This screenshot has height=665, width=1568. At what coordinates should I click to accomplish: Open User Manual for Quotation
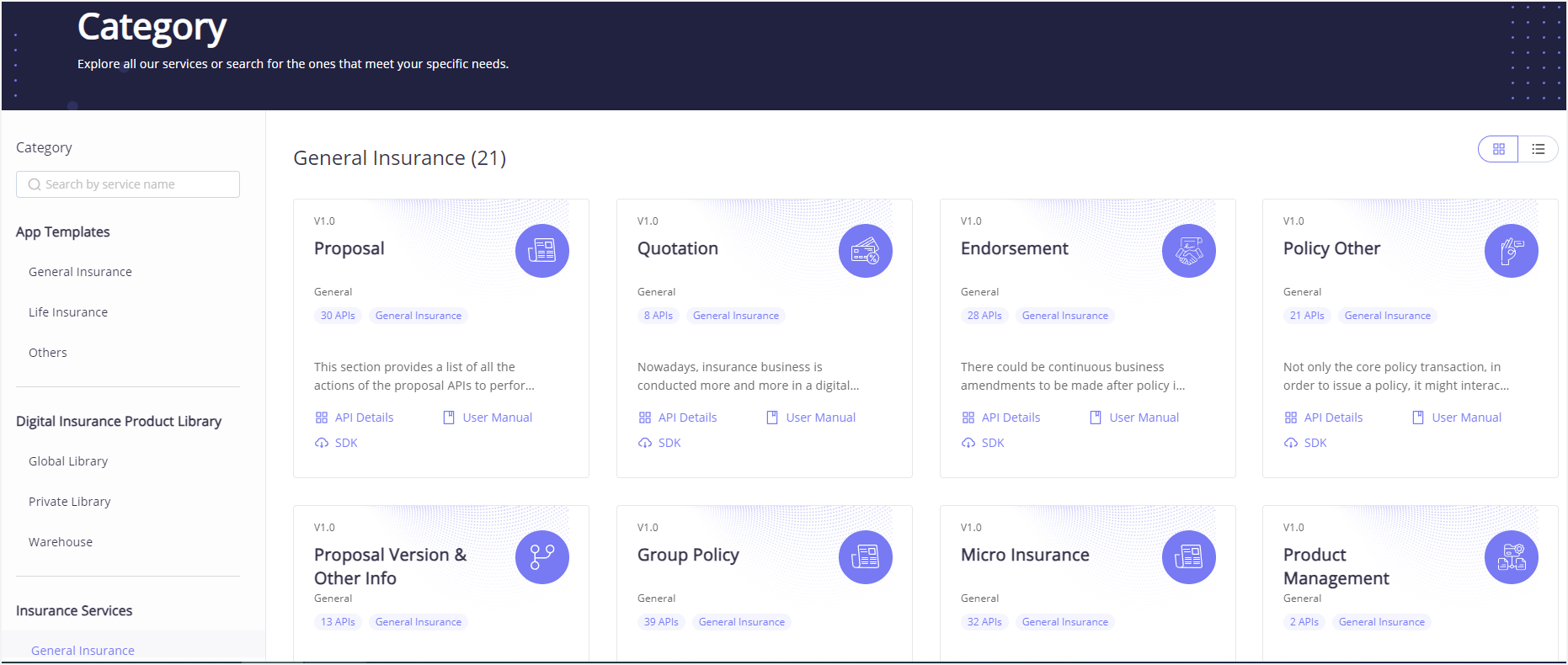pos(811,418)
